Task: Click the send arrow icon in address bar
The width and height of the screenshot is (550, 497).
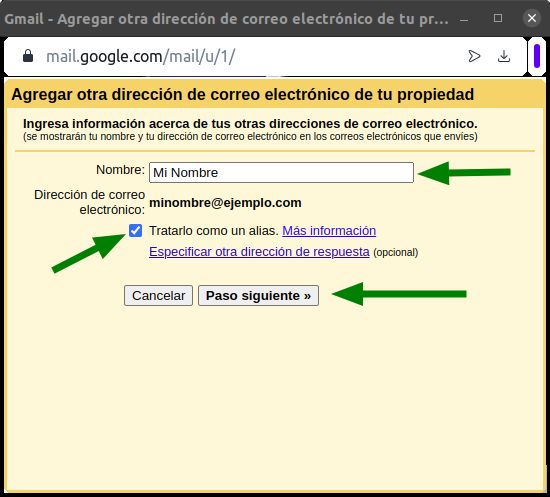Action: [x=474, y=56]
